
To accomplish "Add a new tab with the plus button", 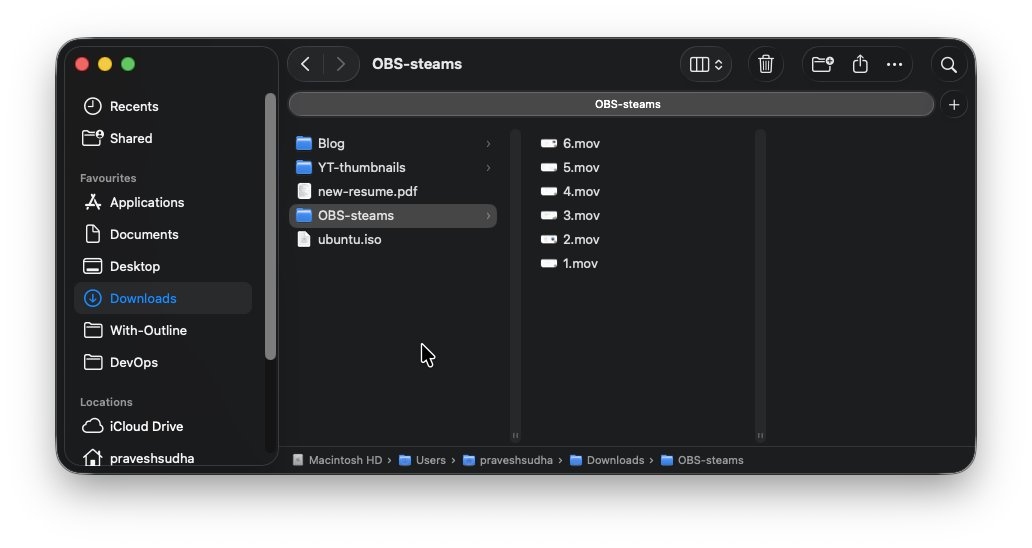I will (x=954, y=105).
